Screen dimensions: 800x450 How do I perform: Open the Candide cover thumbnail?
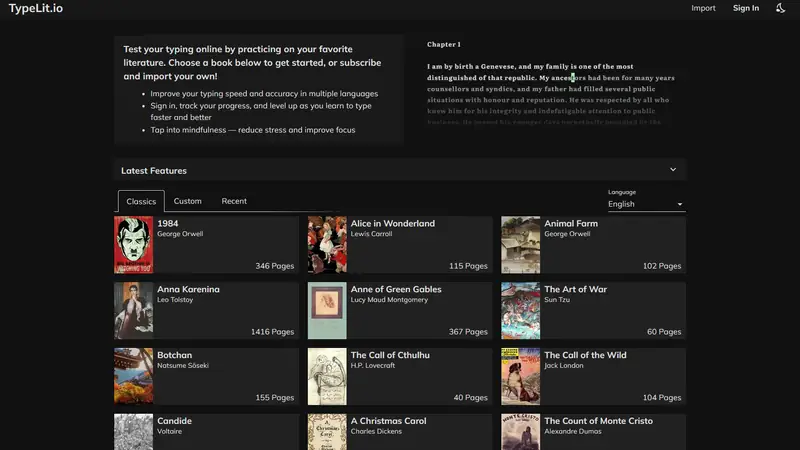coord(134,432)
